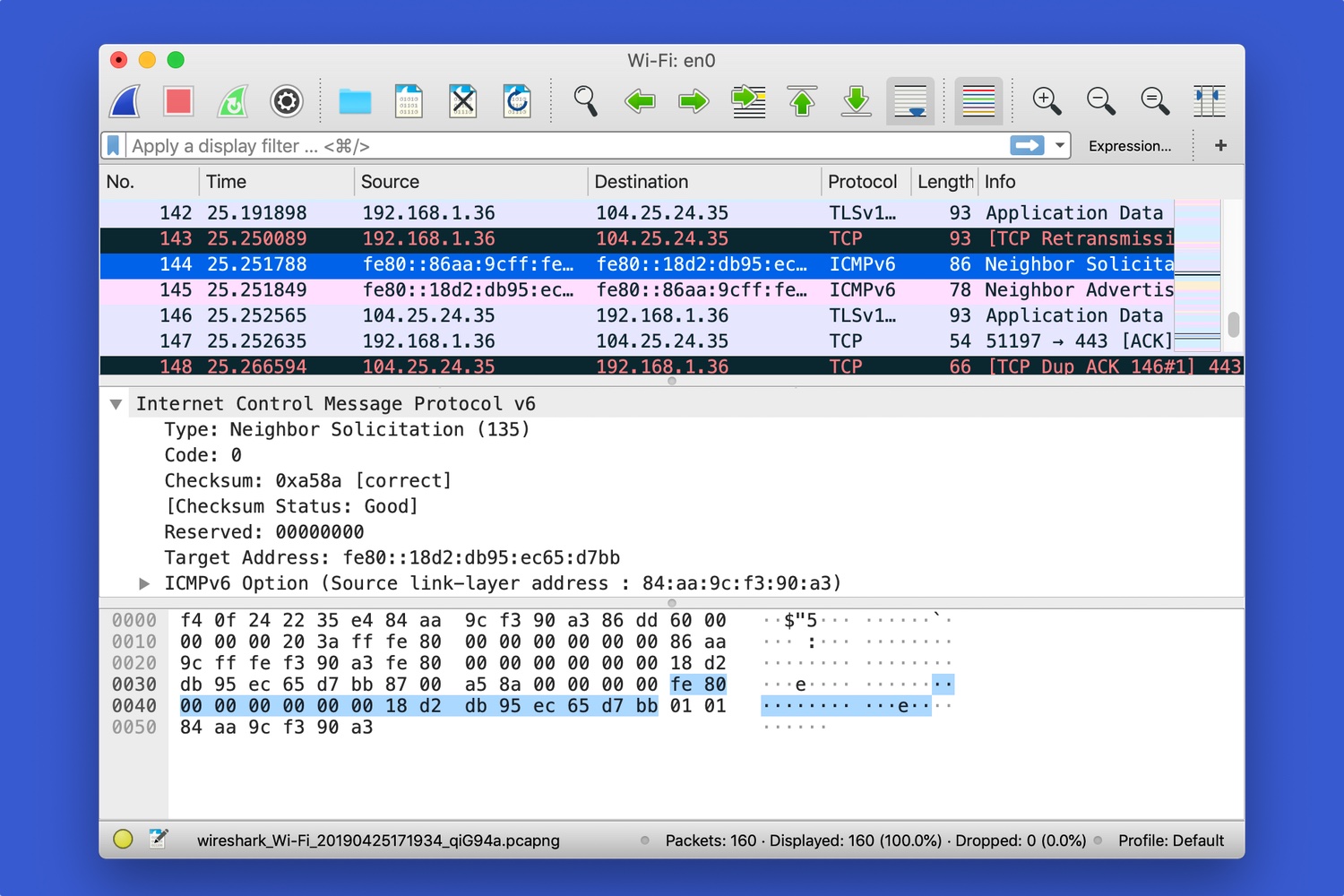The image size is (1344, 896).
Task: Stop the running capture
Action: click(x=178, y=101)
